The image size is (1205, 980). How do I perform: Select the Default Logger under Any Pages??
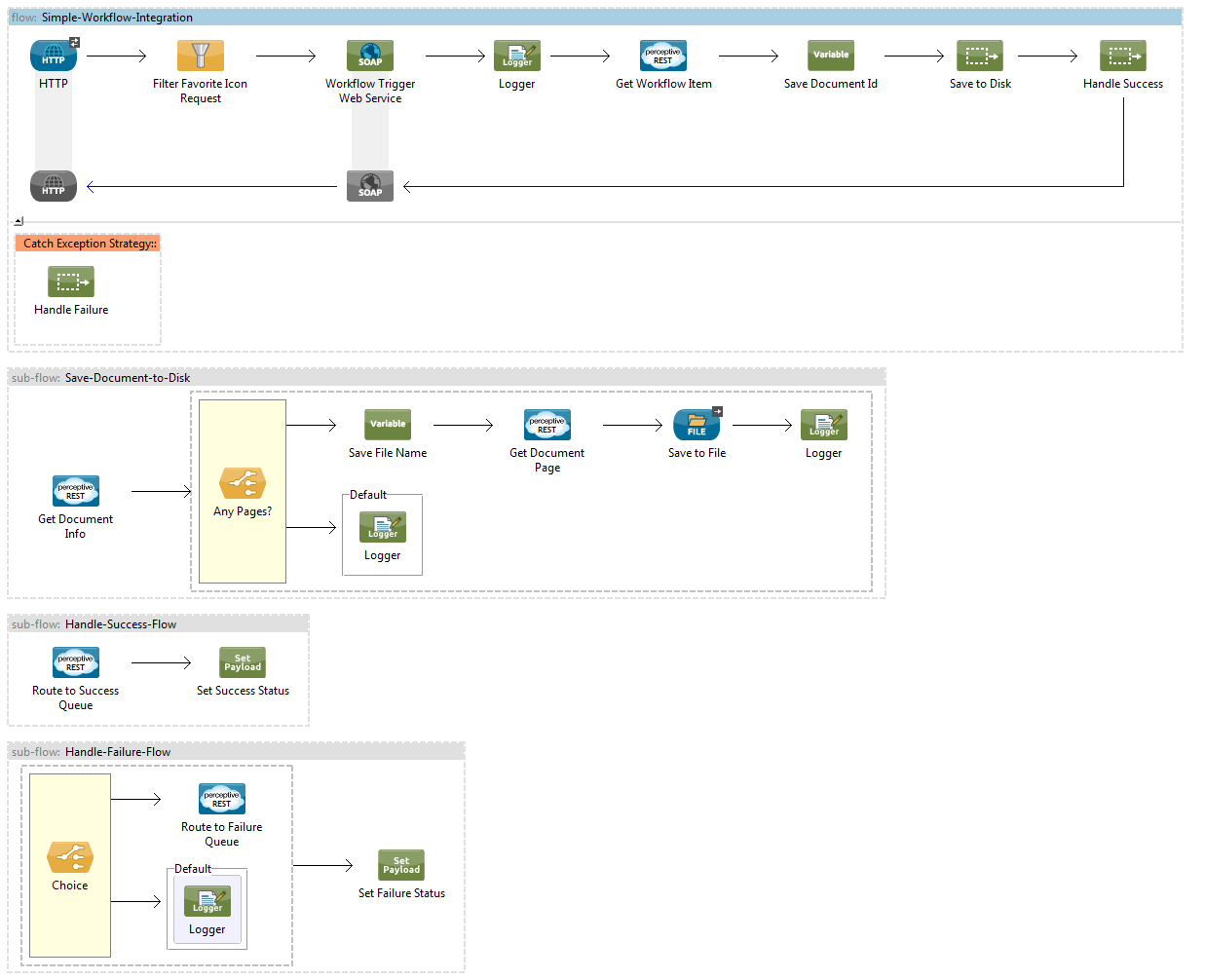coord(383,527)
